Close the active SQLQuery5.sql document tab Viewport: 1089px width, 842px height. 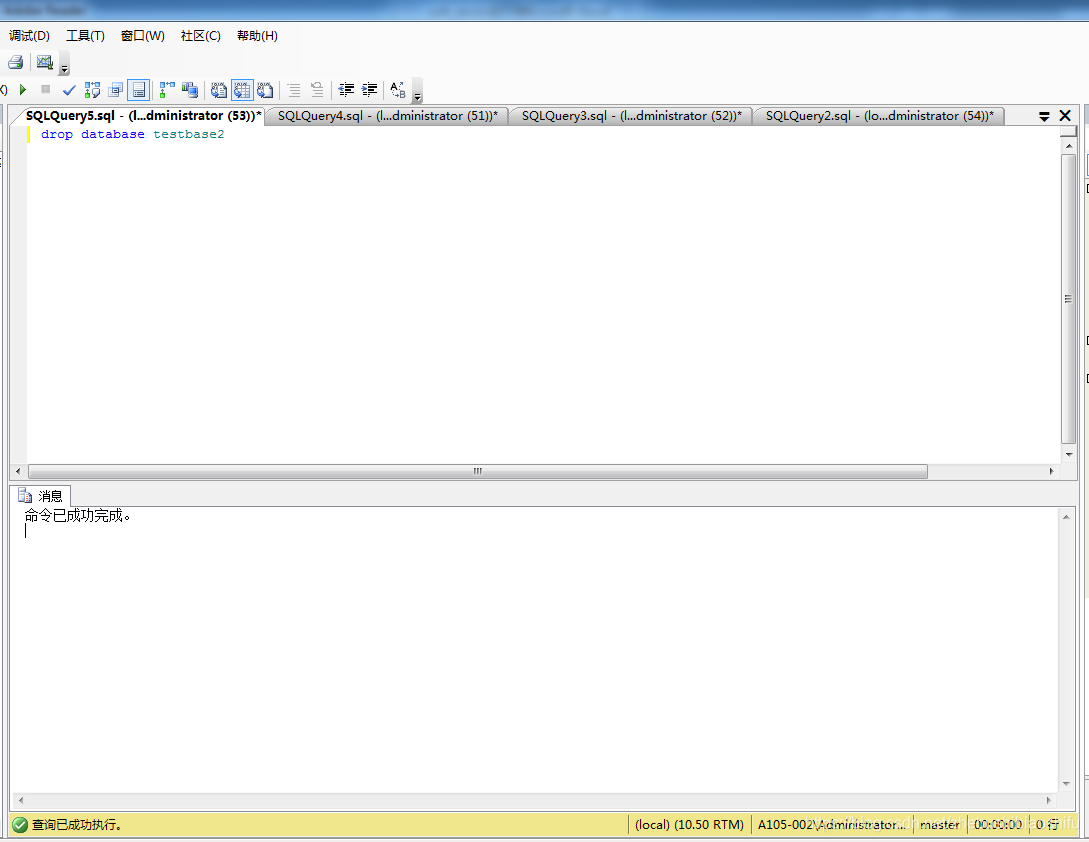click(1065, 116)
